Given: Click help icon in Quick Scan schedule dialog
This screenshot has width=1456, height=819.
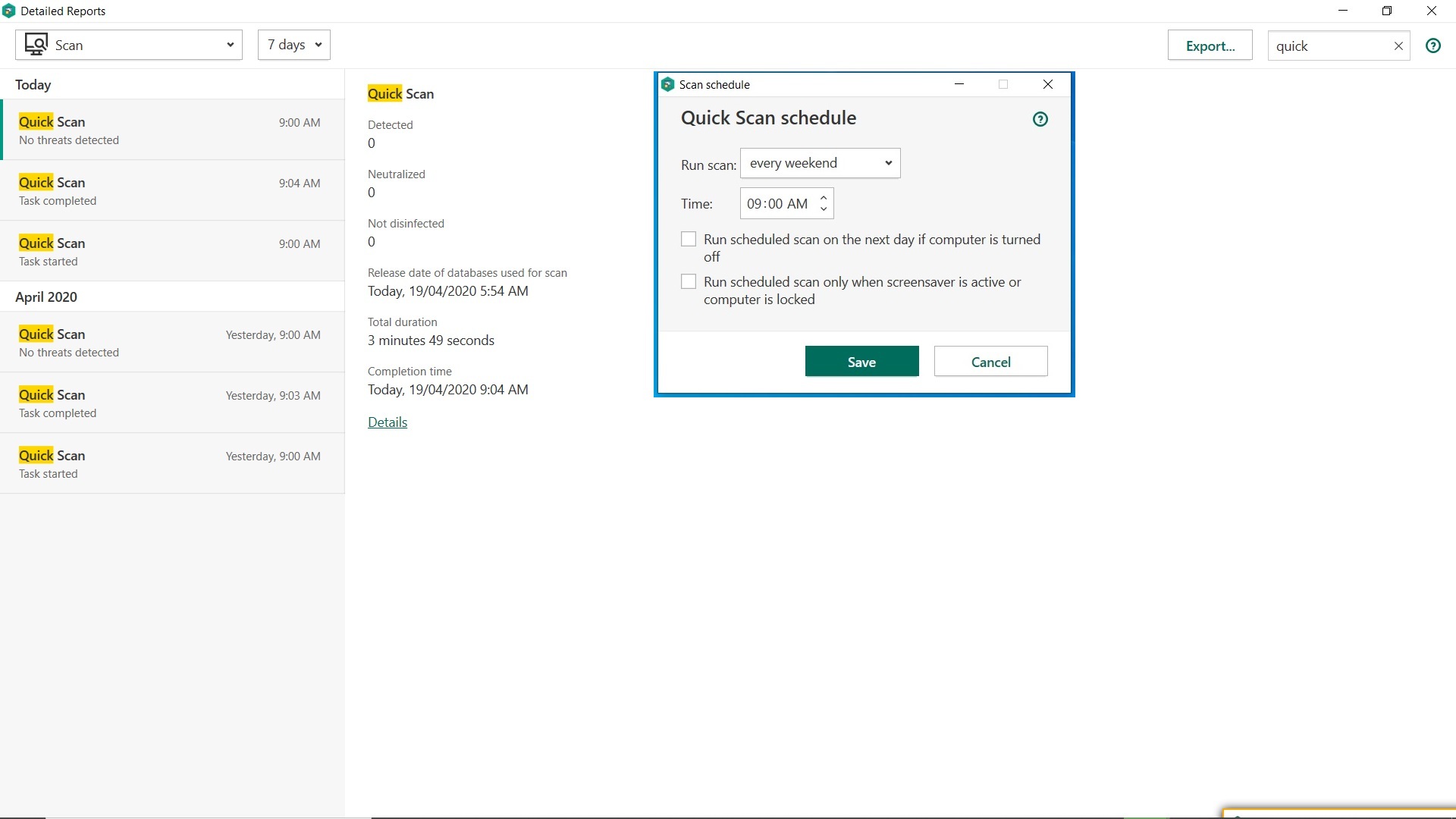Looking at the screenshot, I should [x=1040, y=119].
